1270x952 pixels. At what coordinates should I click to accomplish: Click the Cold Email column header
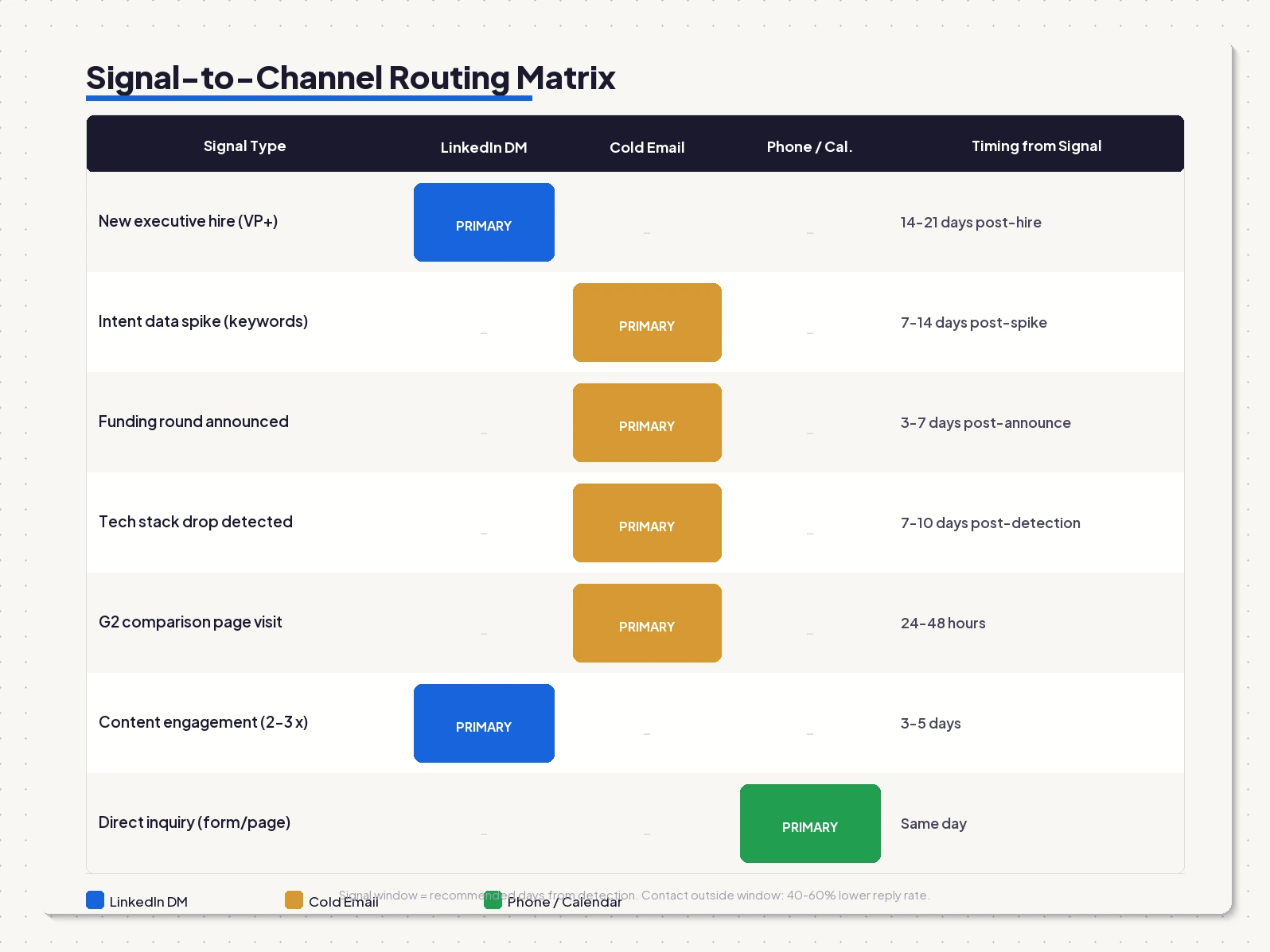pos(647,147)
